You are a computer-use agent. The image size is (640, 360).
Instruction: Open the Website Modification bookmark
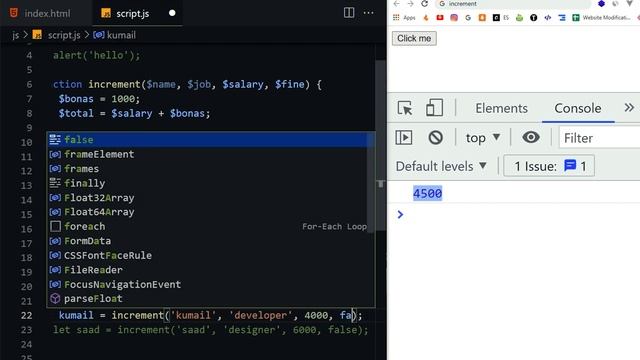(601, 18)
